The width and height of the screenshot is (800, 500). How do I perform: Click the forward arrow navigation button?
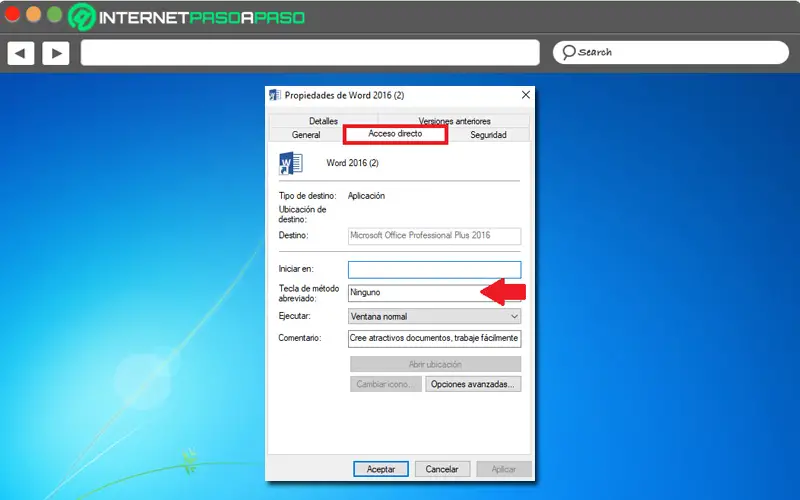point(56,53)
